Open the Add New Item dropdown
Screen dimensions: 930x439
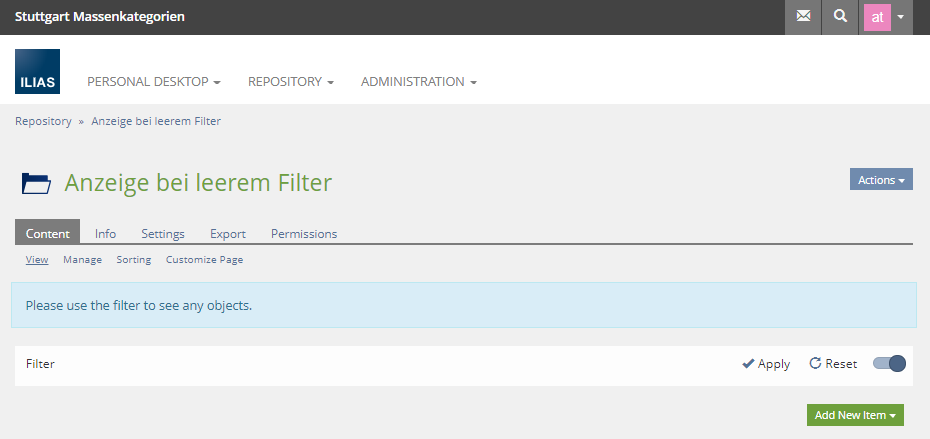coord(855,415)
